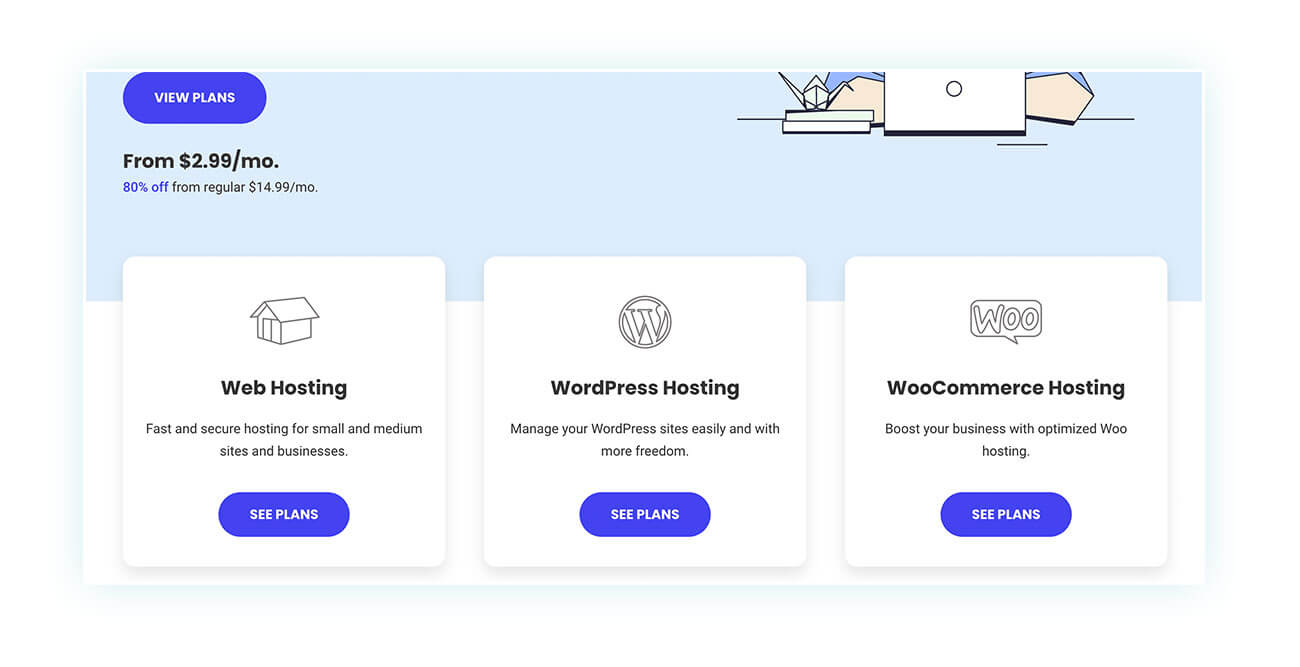
Task: Select the WordPress Hosting heading
Action: [645, 388]
